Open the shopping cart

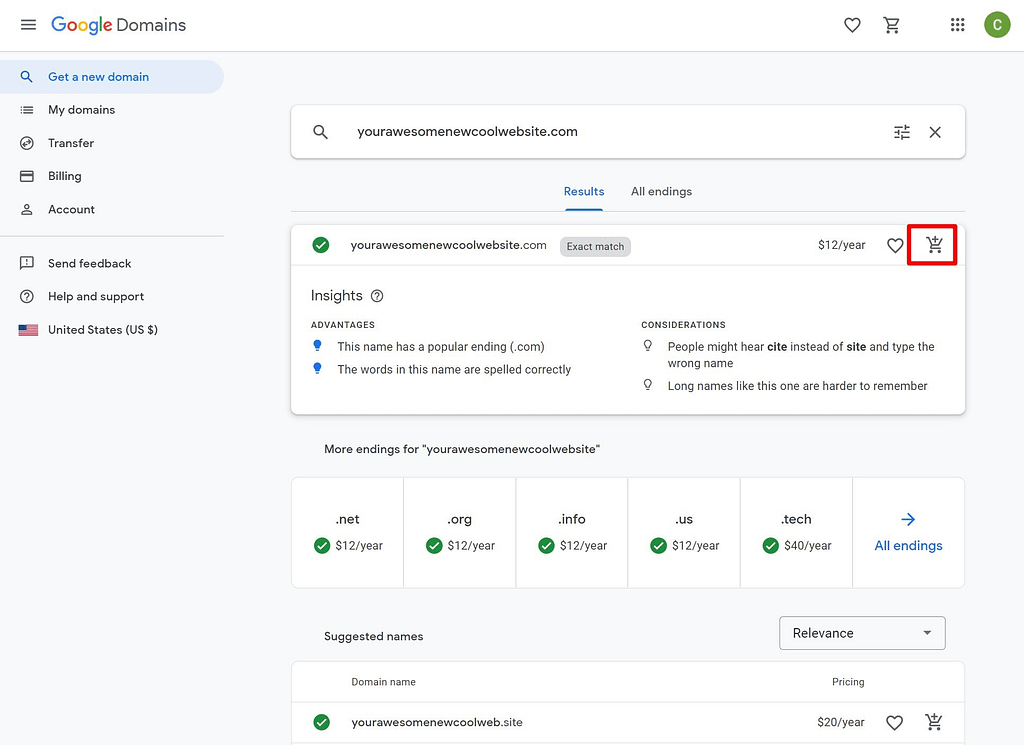click(x=891, y=24)
